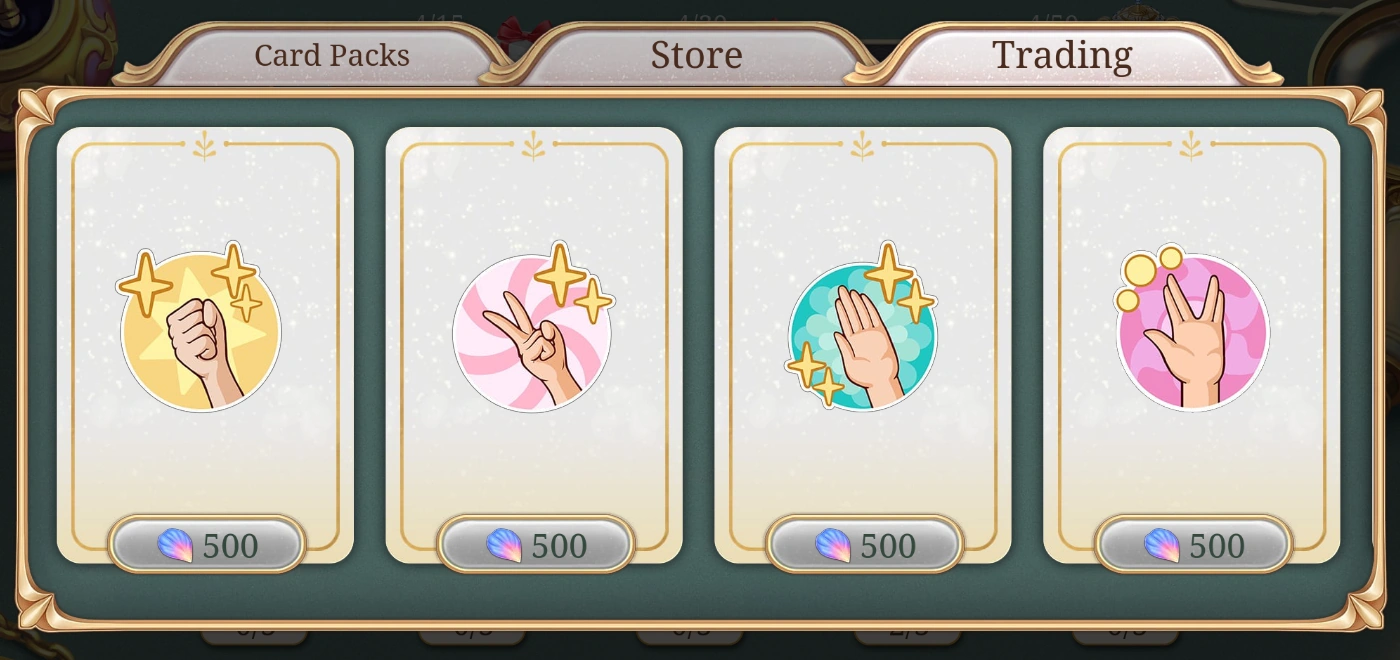Open the Card Packs tab
Viewport: 1400px width, 660px height.
click(x=331, y=55)
